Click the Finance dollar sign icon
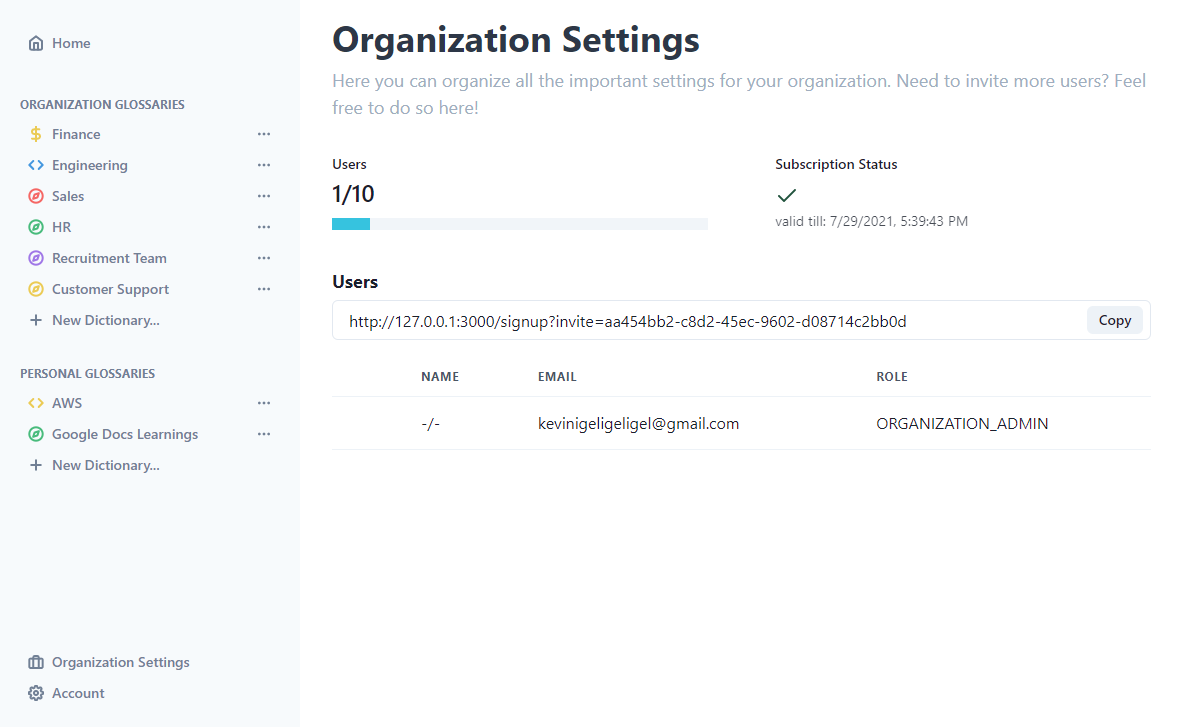Screen dimensions: 1183x727 point(36,134)
